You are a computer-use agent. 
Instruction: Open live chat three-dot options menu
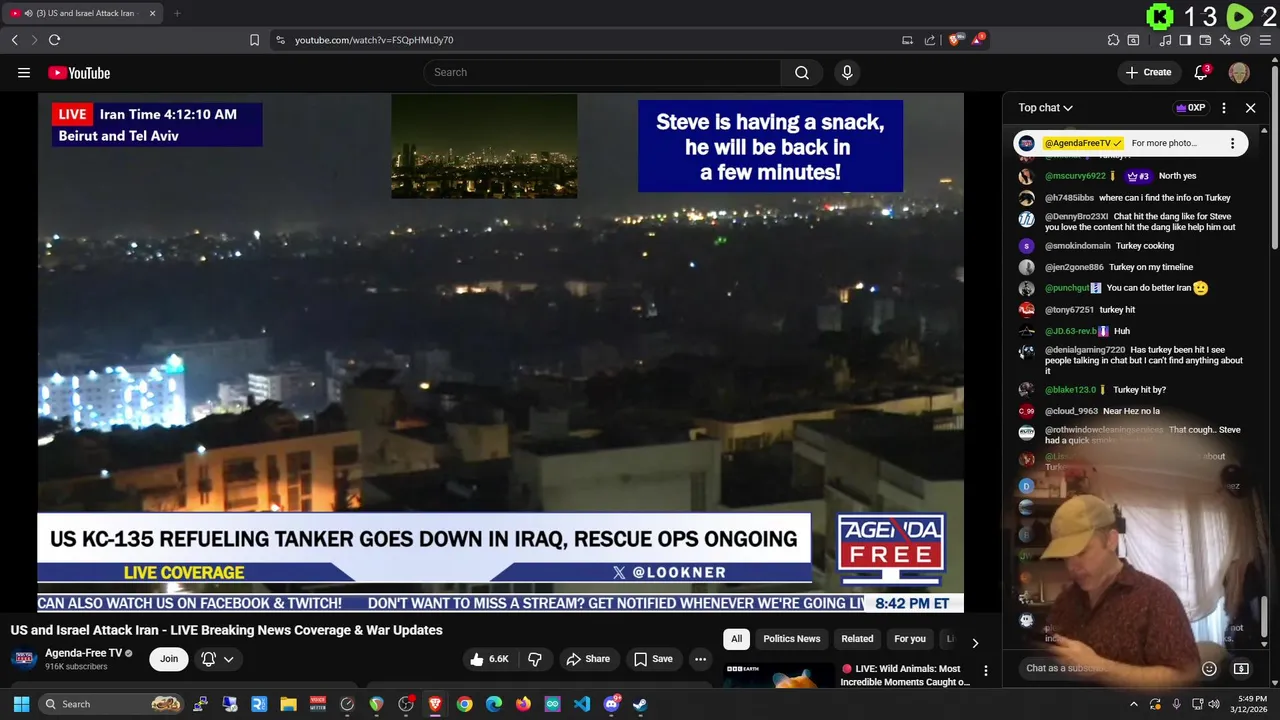(1223, 108)
